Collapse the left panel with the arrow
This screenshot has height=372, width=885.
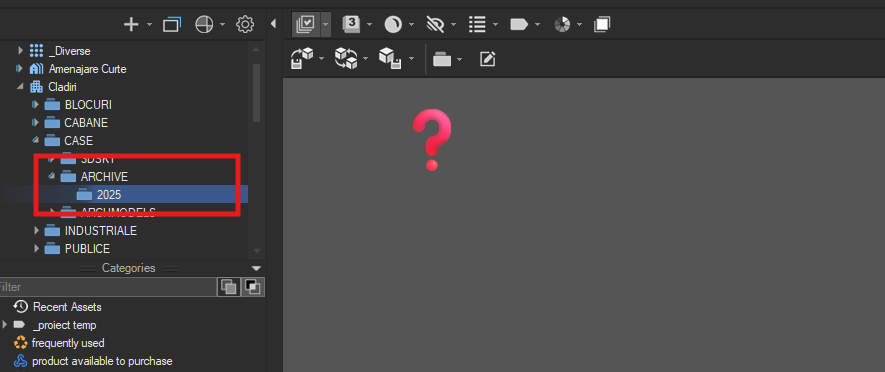pos(274,24)
